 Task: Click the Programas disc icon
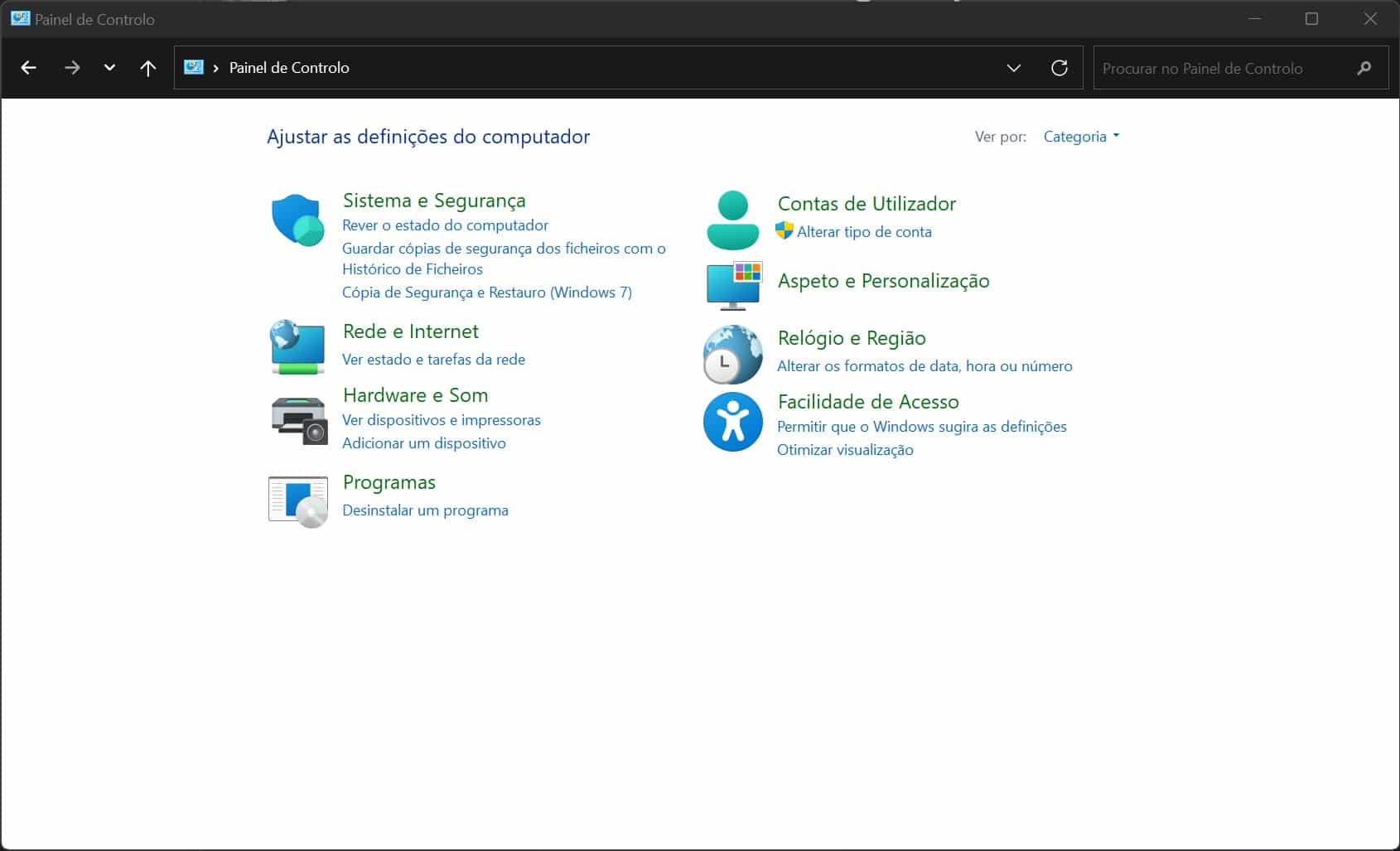[298, 501]
